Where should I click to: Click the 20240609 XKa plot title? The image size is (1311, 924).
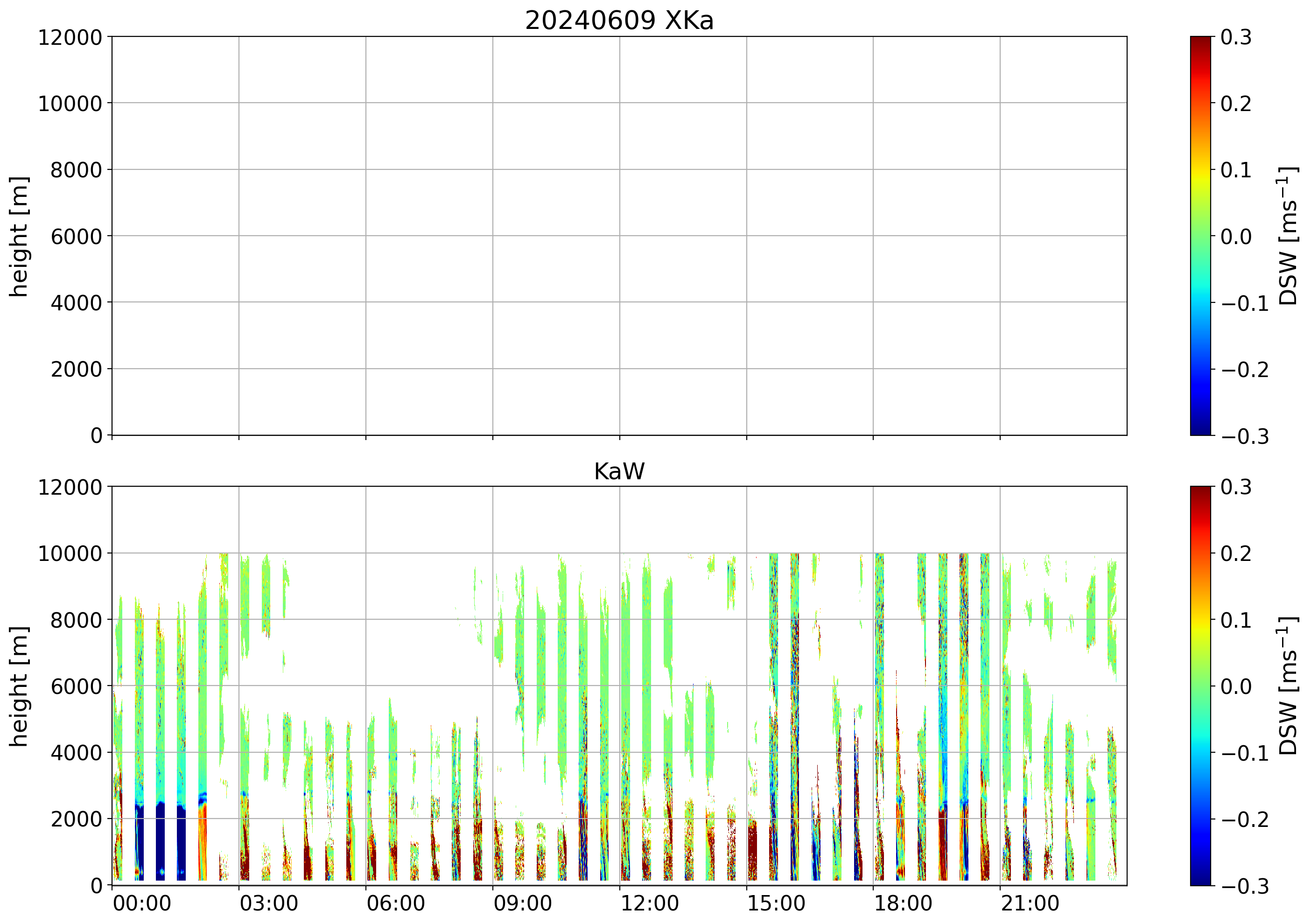pos(619,21)
